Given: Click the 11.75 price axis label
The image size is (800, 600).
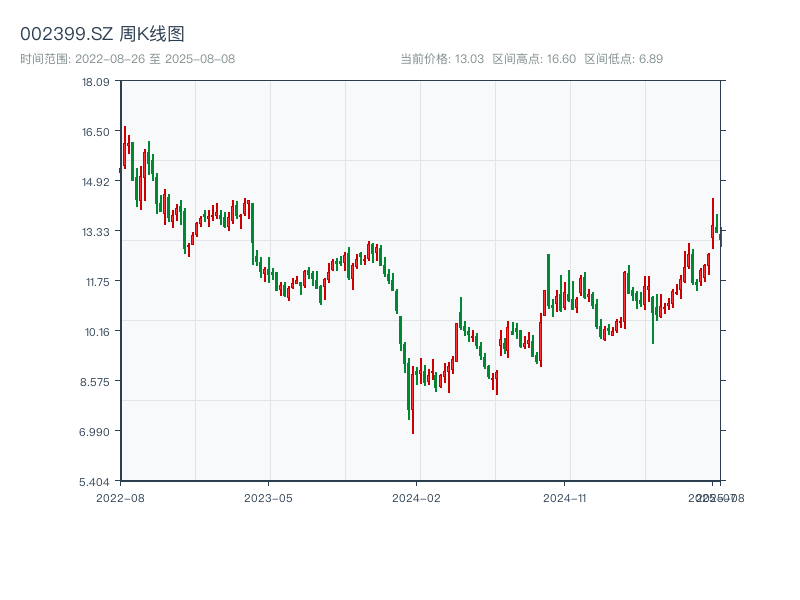Looking at the screenshot, I should 96,282.
